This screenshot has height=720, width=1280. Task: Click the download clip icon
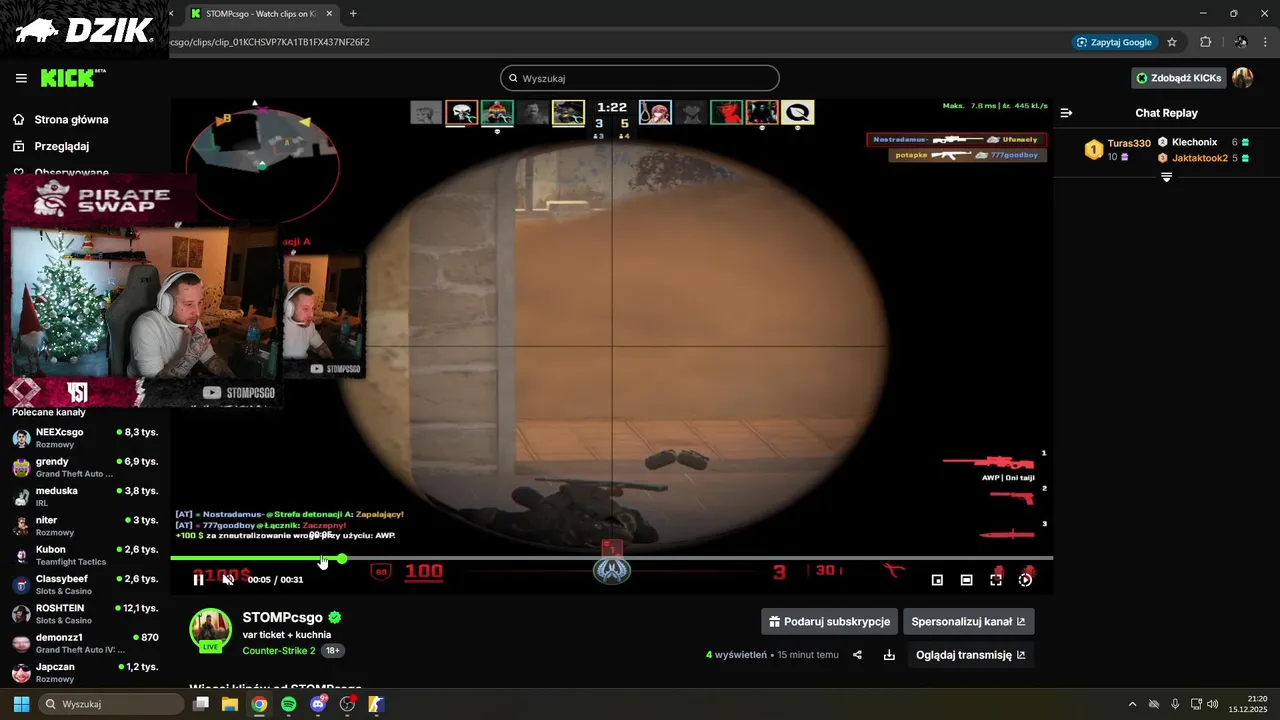[x=889, y=655]
